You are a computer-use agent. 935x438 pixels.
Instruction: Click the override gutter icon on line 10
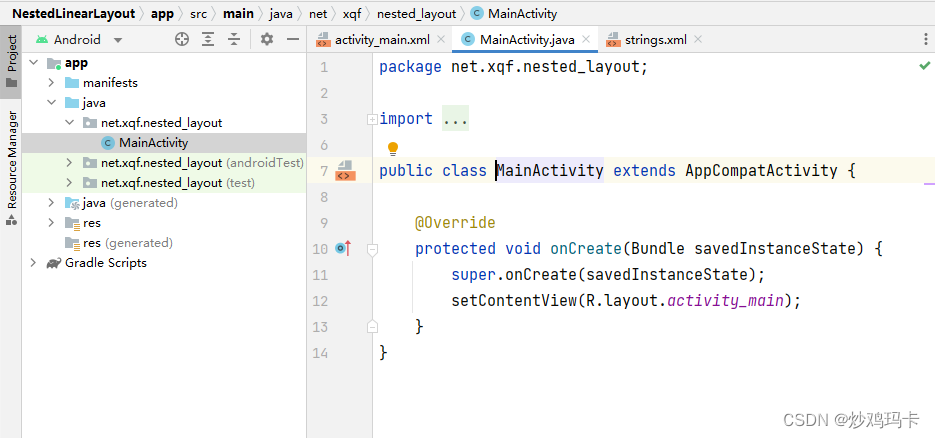tap(343, 248)
